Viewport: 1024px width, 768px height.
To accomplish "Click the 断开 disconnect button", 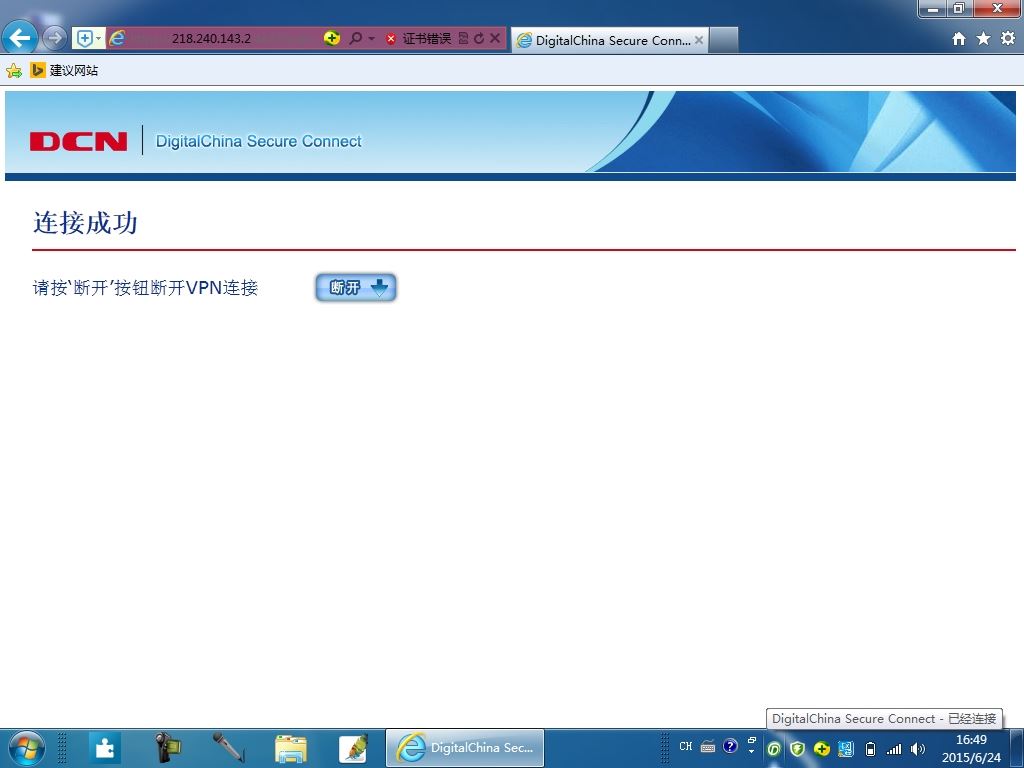I will pos(356,287).
